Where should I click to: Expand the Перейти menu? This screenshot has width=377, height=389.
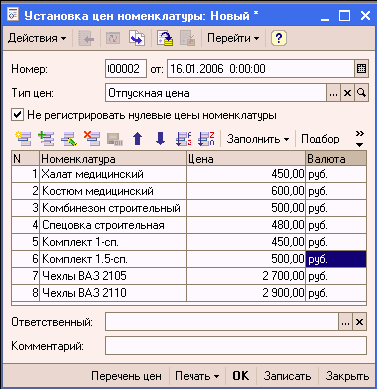point(233,38)
